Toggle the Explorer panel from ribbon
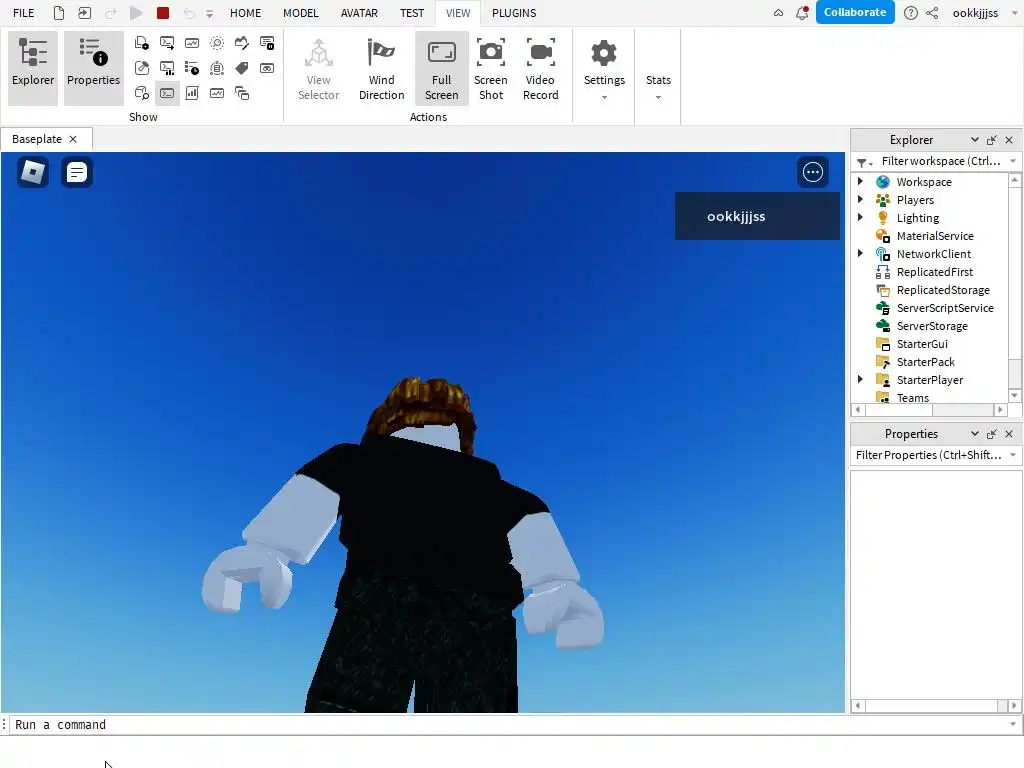 tap(33, 68)
